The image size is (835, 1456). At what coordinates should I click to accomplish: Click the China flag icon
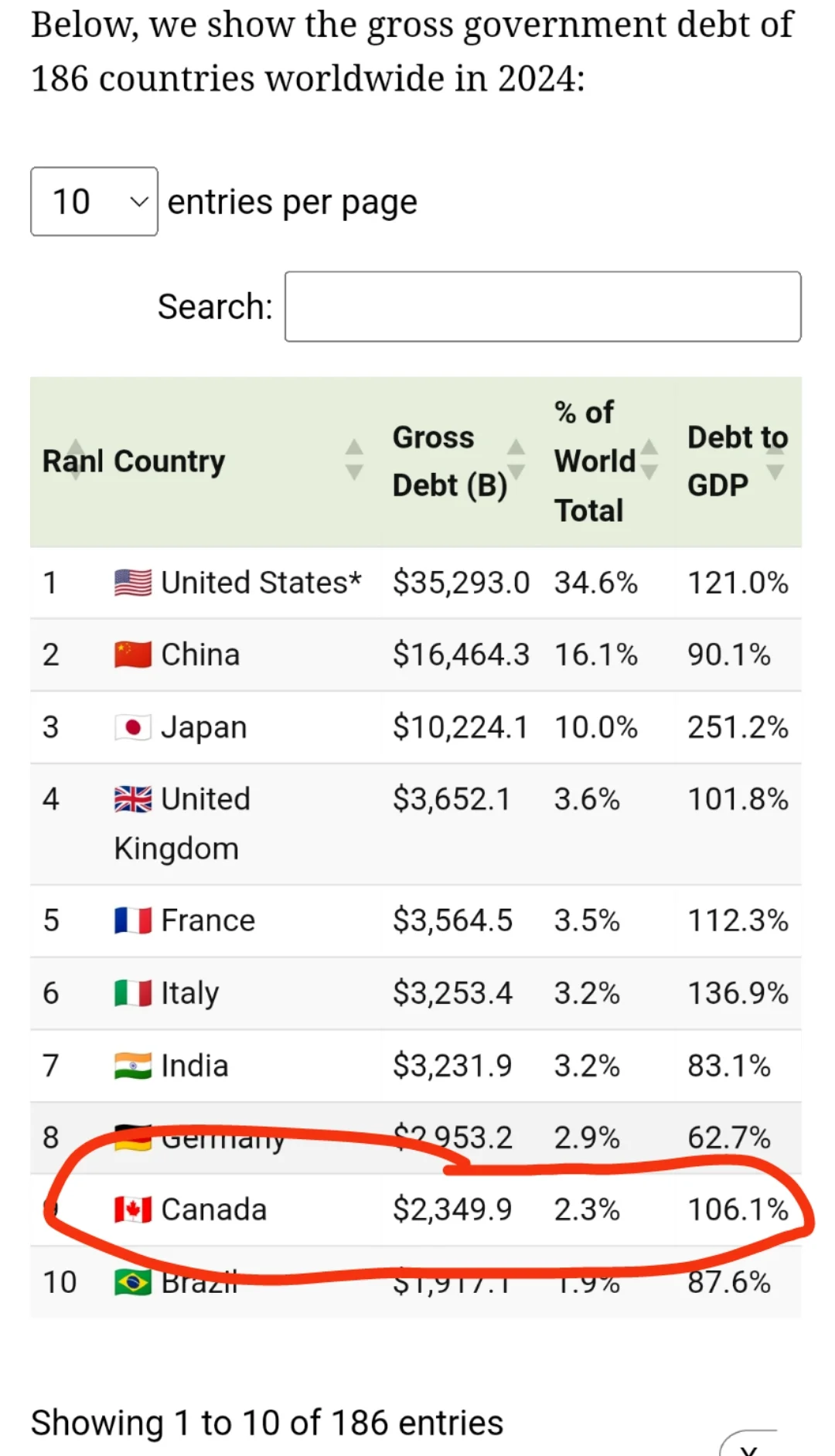[x=133, y=655]
